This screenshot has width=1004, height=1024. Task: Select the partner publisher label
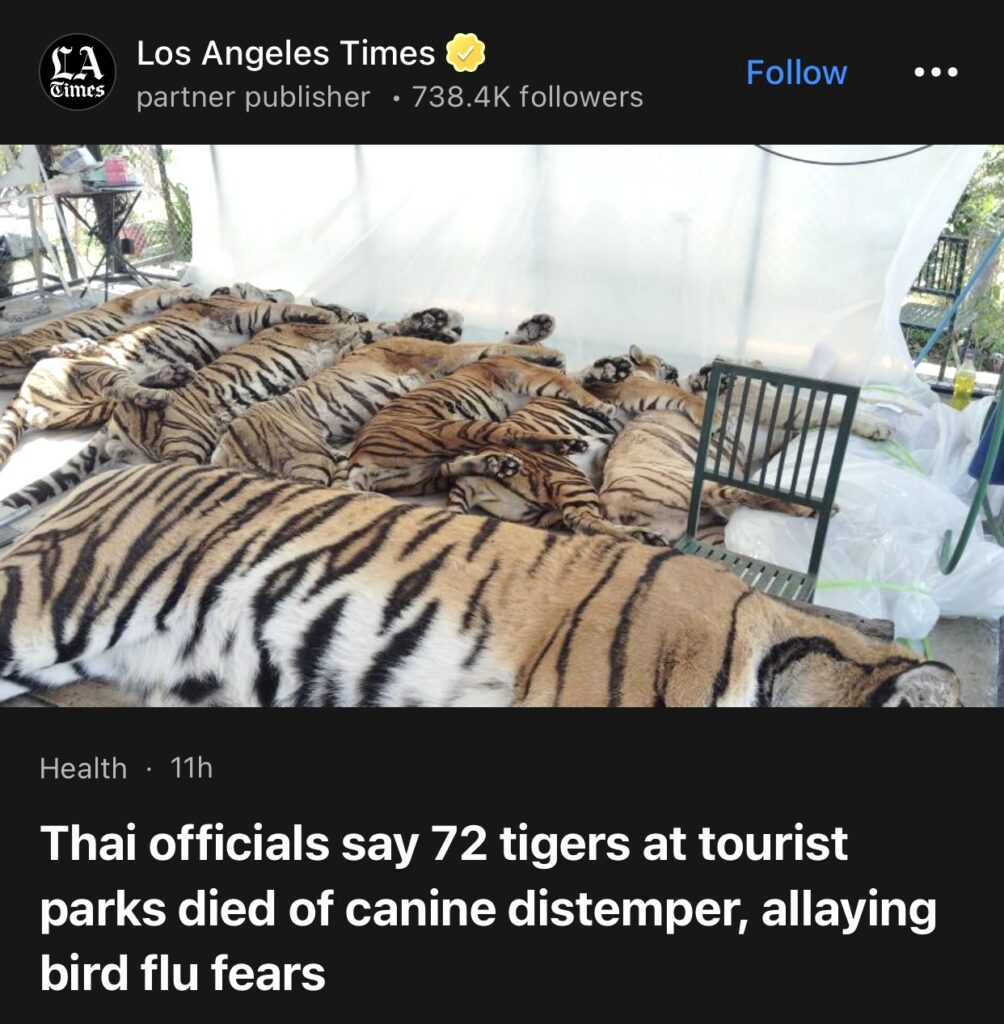(253, 97)
